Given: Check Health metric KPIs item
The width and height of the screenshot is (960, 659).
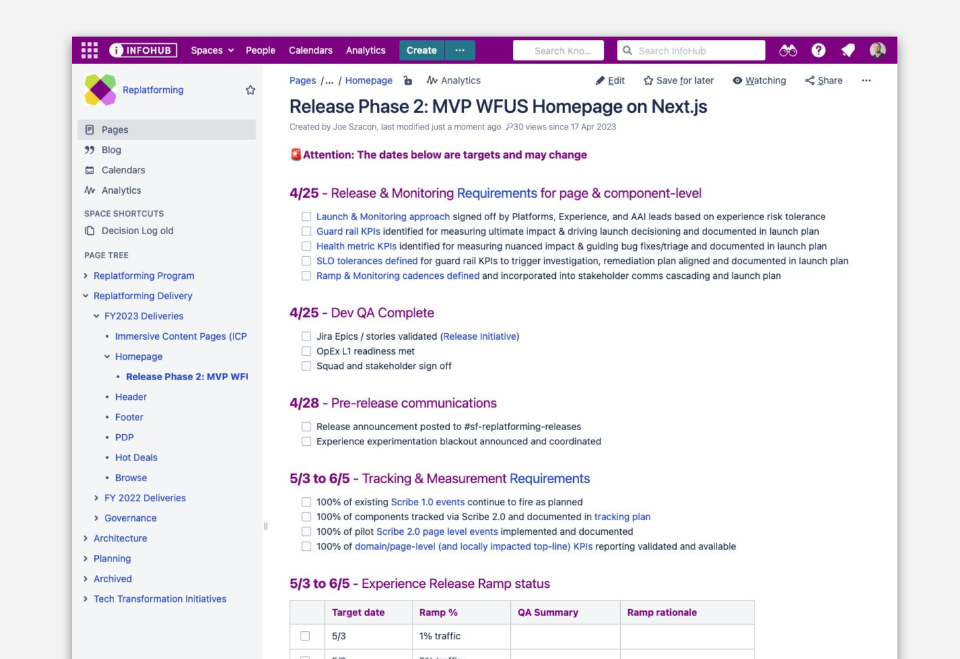Looking at the screenshot, I should click(306, 246).
